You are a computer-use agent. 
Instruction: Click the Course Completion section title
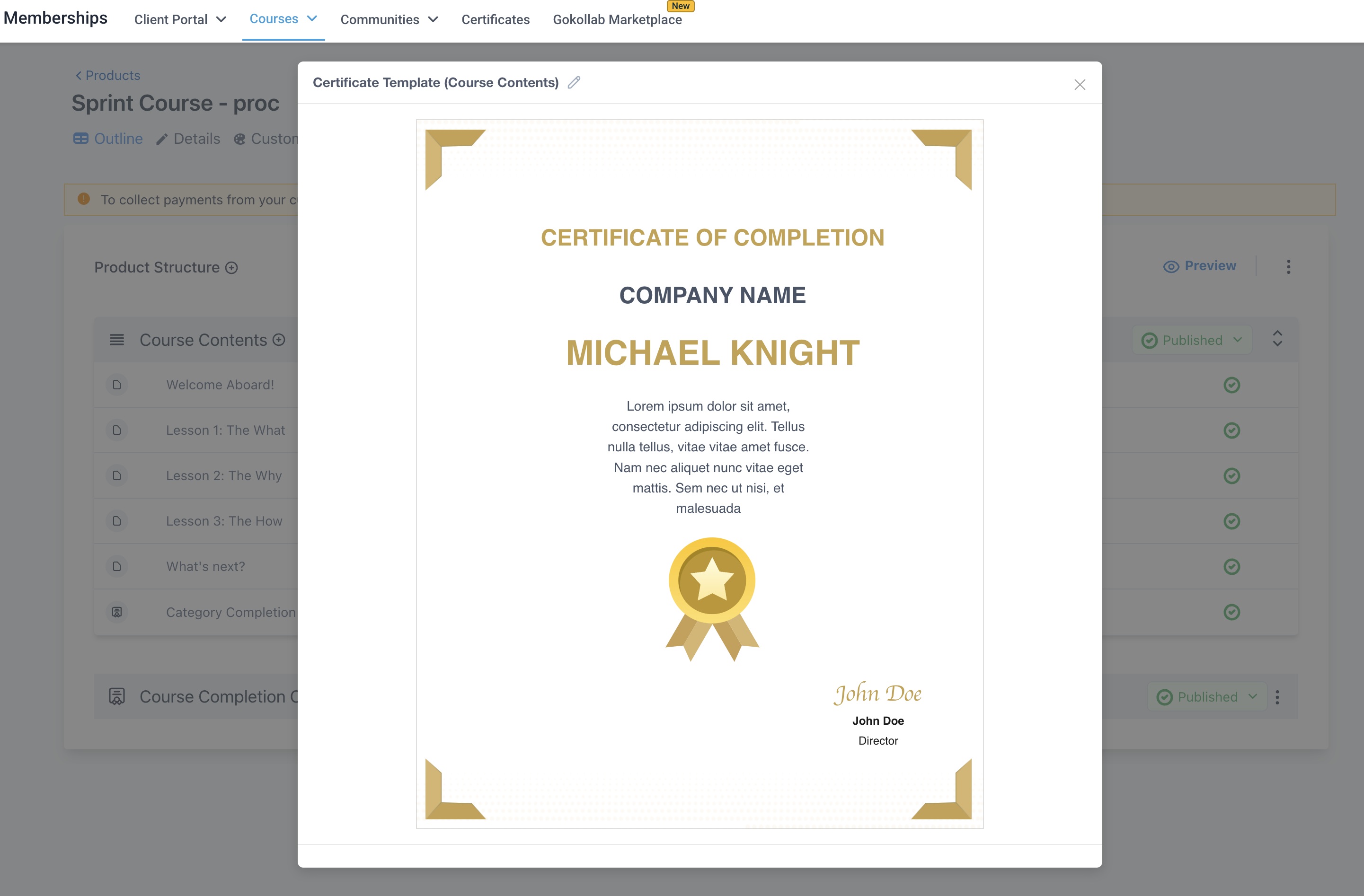click(x=219, y=697)
